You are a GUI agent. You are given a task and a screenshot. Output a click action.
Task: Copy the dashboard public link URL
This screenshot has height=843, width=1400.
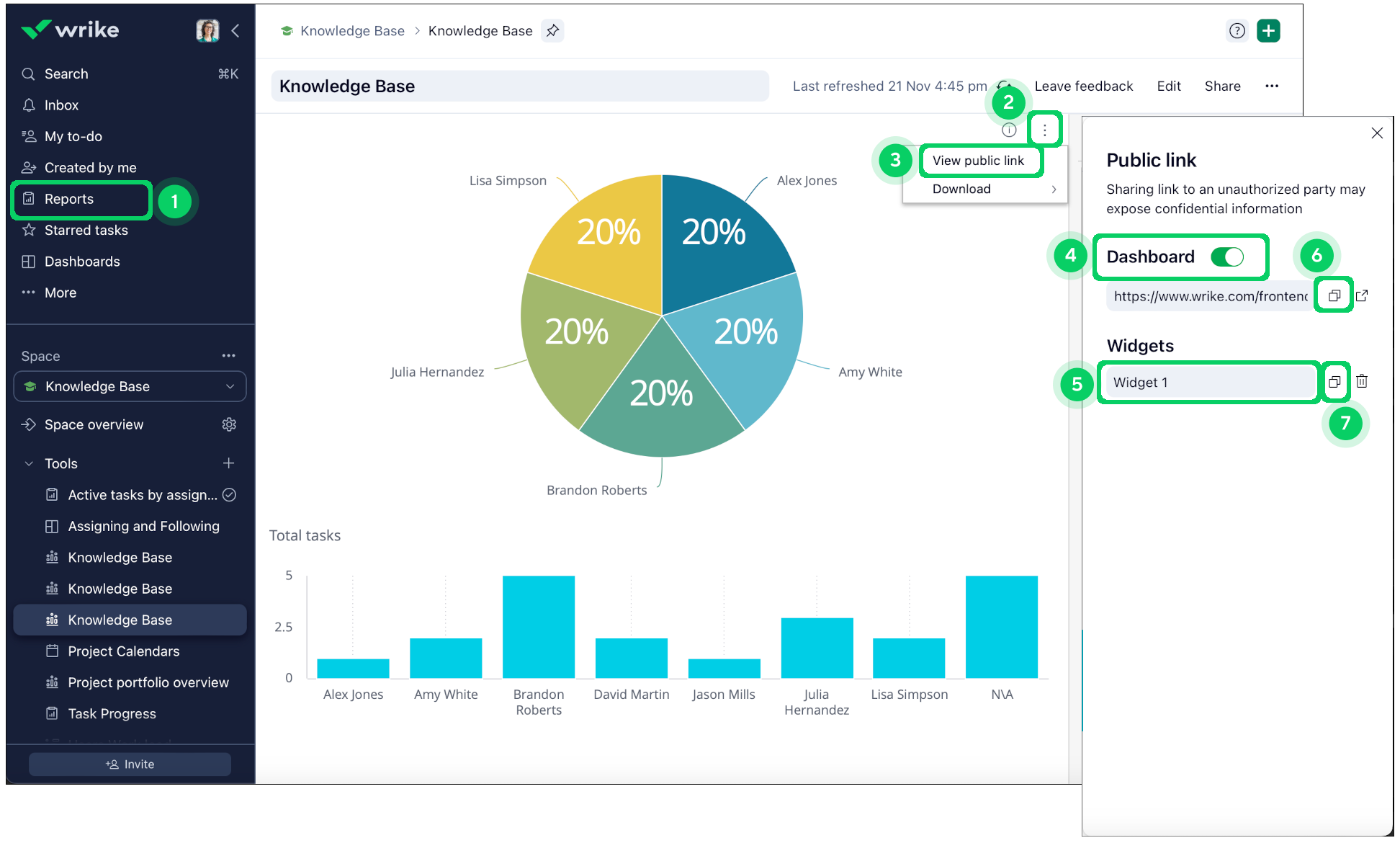coord(1334,295)
